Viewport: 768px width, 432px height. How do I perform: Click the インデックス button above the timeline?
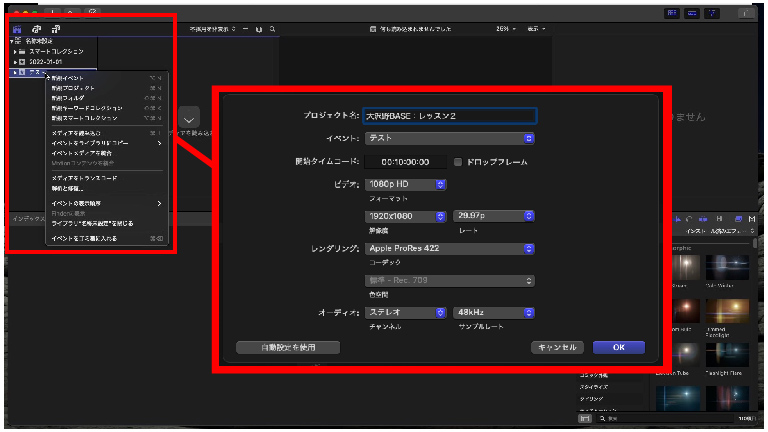tap(28, 219)
